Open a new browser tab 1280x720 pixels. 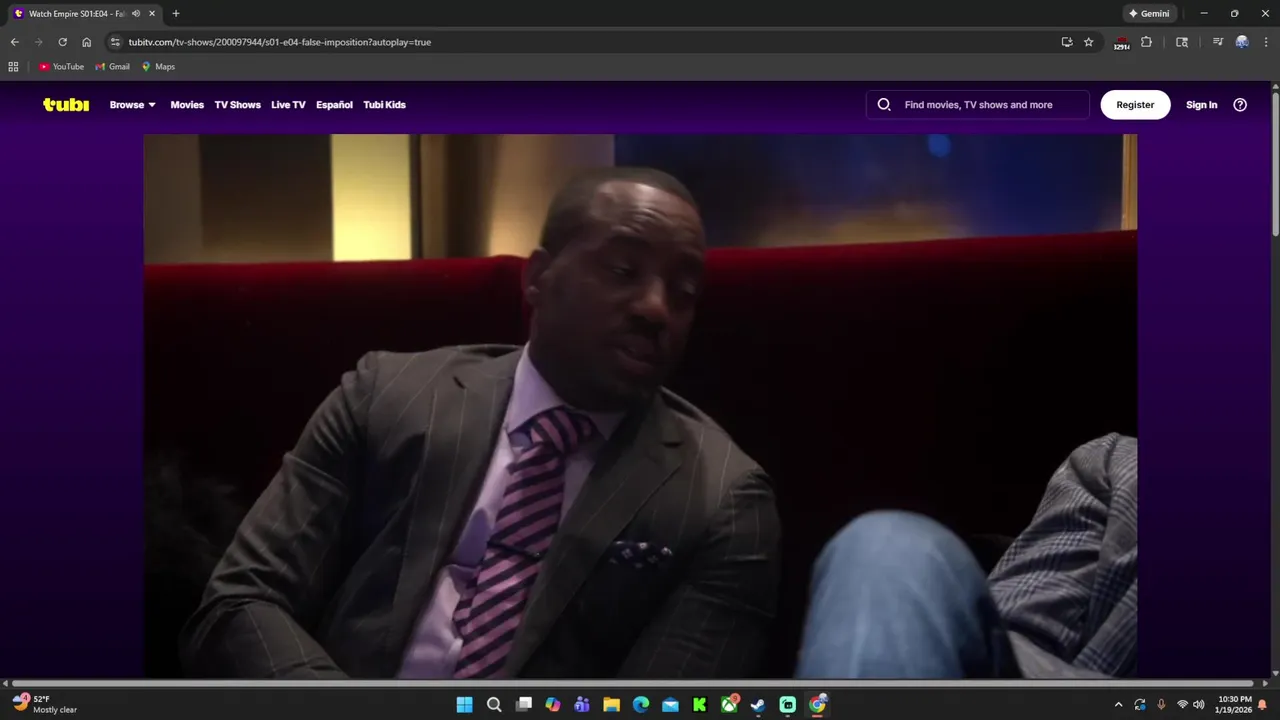(176, 14)
